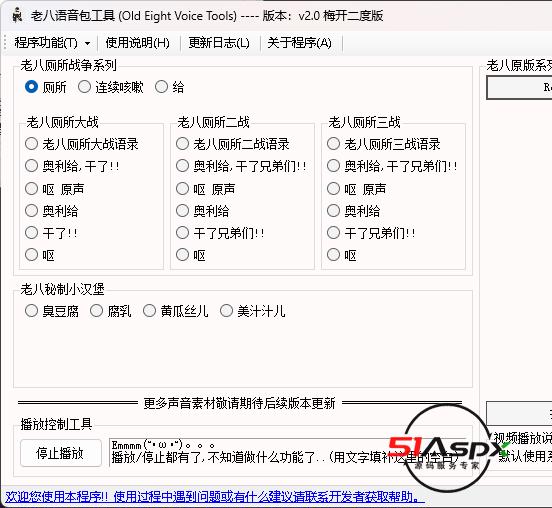Choose 老八厕所大战语录 radio button
Image resolution: width=552 pixels, height=508 pixels.
coord(82,144)
